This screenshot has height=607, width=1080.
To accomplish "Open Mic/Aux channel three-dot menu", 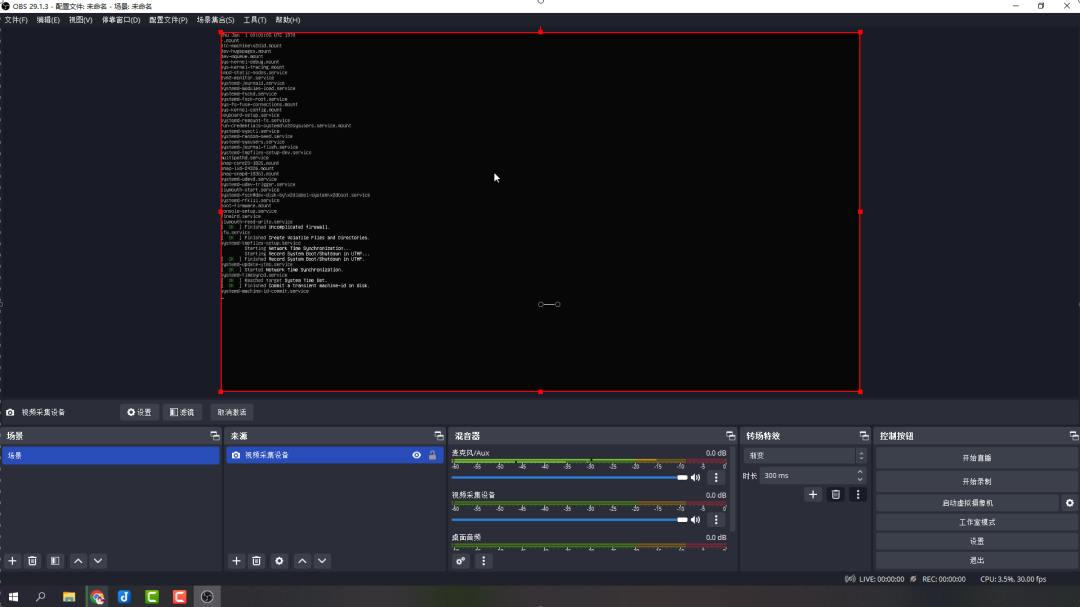I will tap(716, 477).
